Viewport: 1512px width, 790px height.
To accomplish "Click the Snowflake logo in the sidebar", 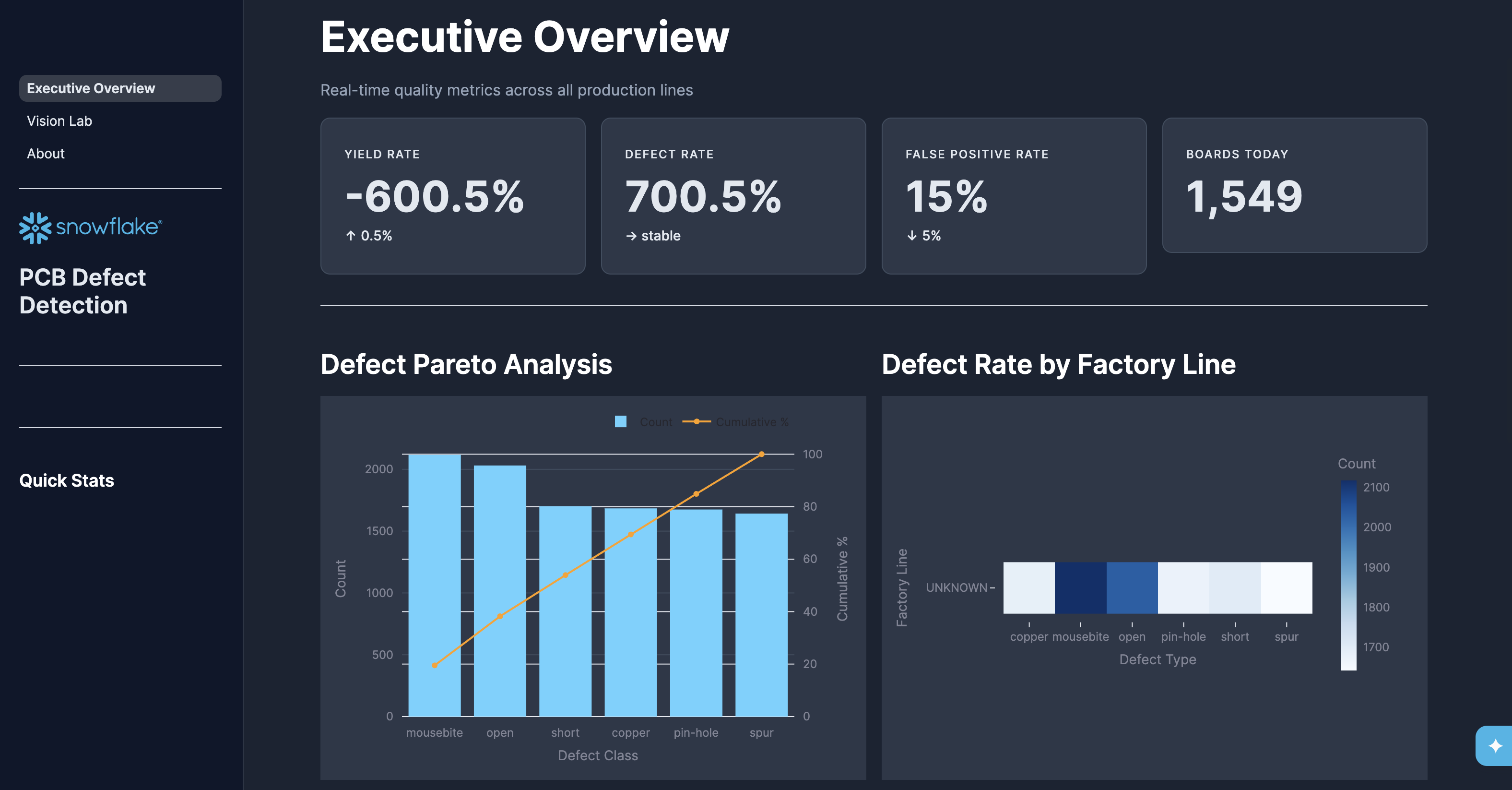I will tap(90, 227).
